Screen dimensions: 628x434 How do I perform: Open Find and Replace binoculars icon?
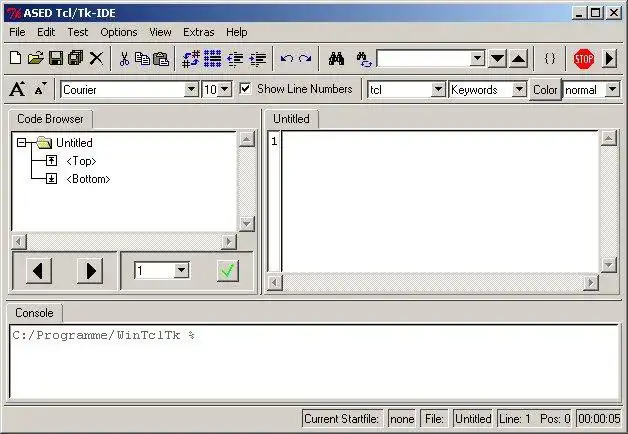pyautogui.click(x=364, y=59)
